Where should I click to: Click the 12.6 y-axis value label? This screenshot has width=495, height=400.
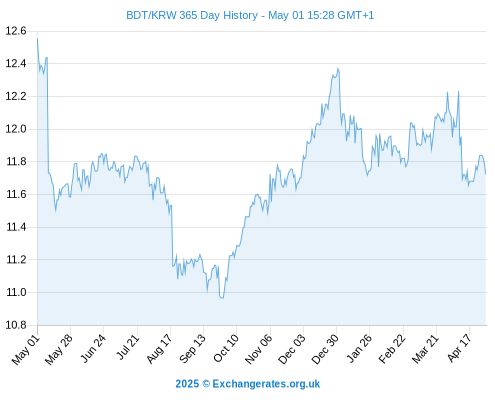[16, 31]
